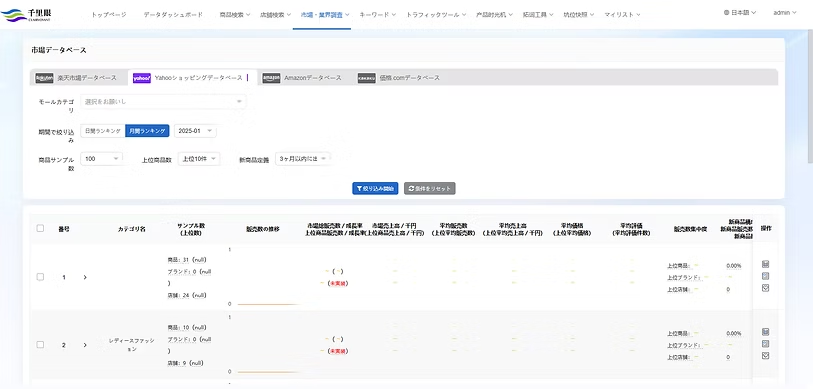Viewport: 813px width, 389px height.
Task: Click first action icon in row 1
Action: point(765,264)
